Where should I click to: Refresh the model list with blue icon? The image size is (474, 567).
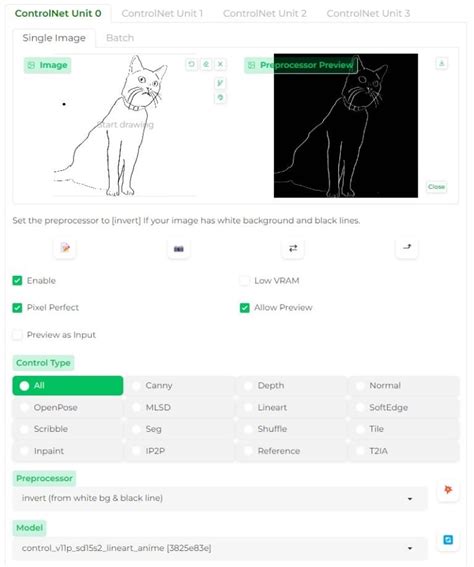click(448, 540)
